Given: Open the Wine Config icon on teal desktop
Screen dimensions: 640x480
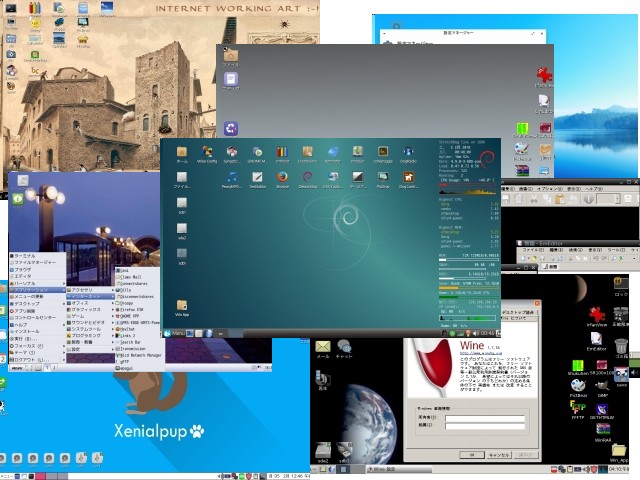Looking at the screenshot, I should 207,152.
